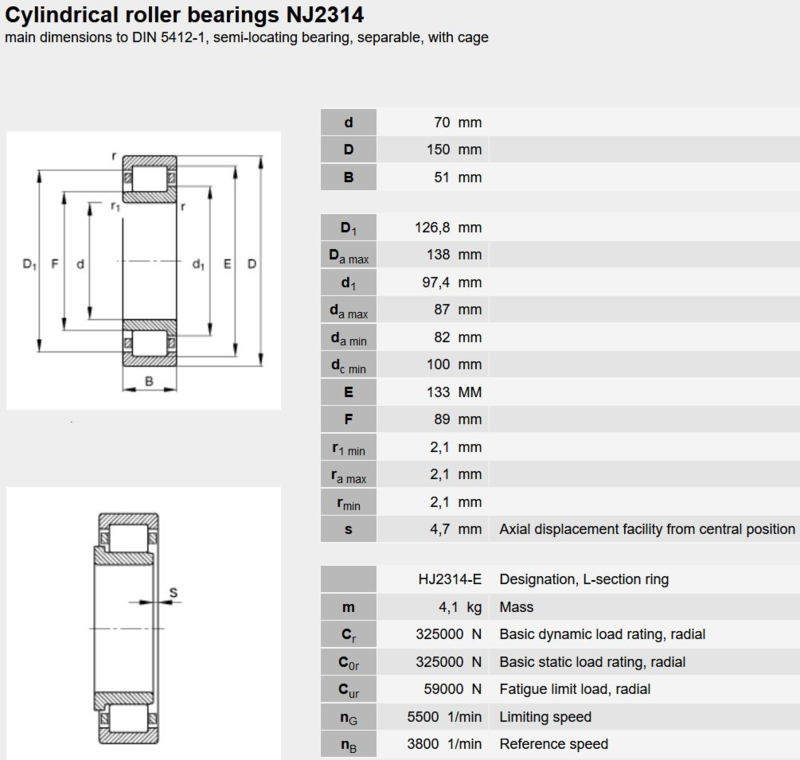Click the '100 mm' dc min value

click(454, 364)
